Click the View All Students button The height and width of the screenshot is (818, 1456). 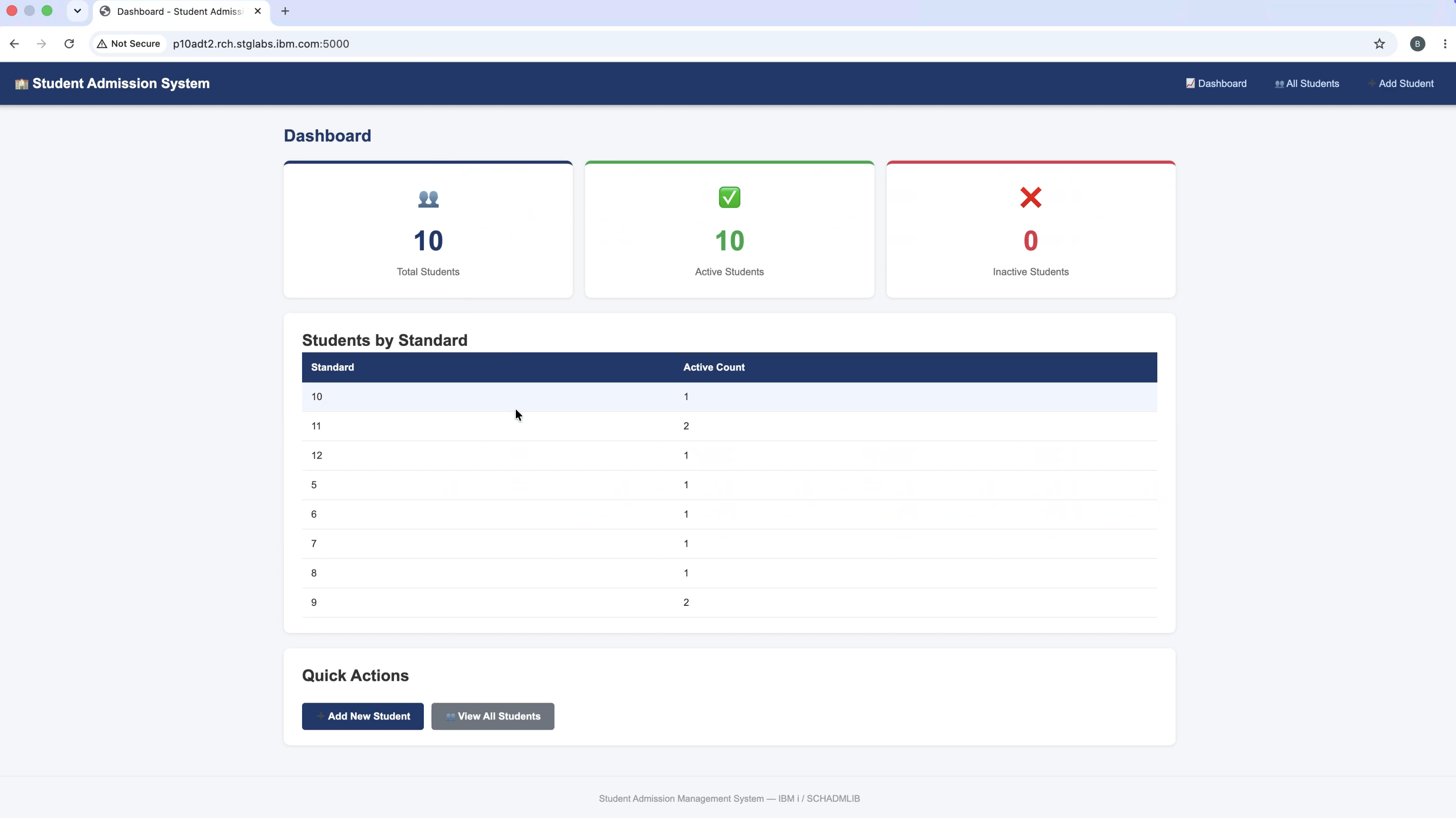click(493, 716)
